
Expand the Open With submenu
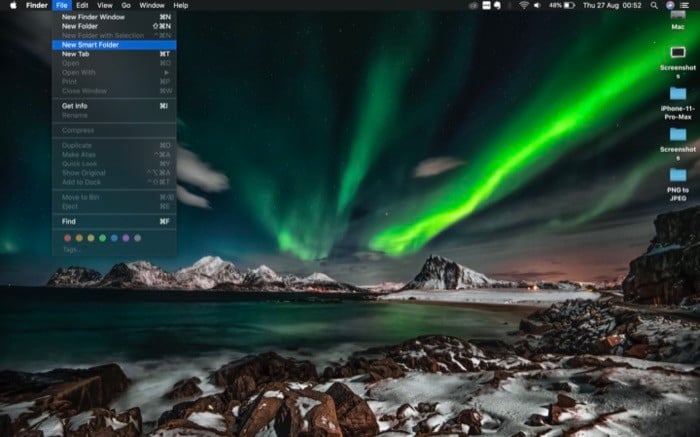tap(114, 72)
